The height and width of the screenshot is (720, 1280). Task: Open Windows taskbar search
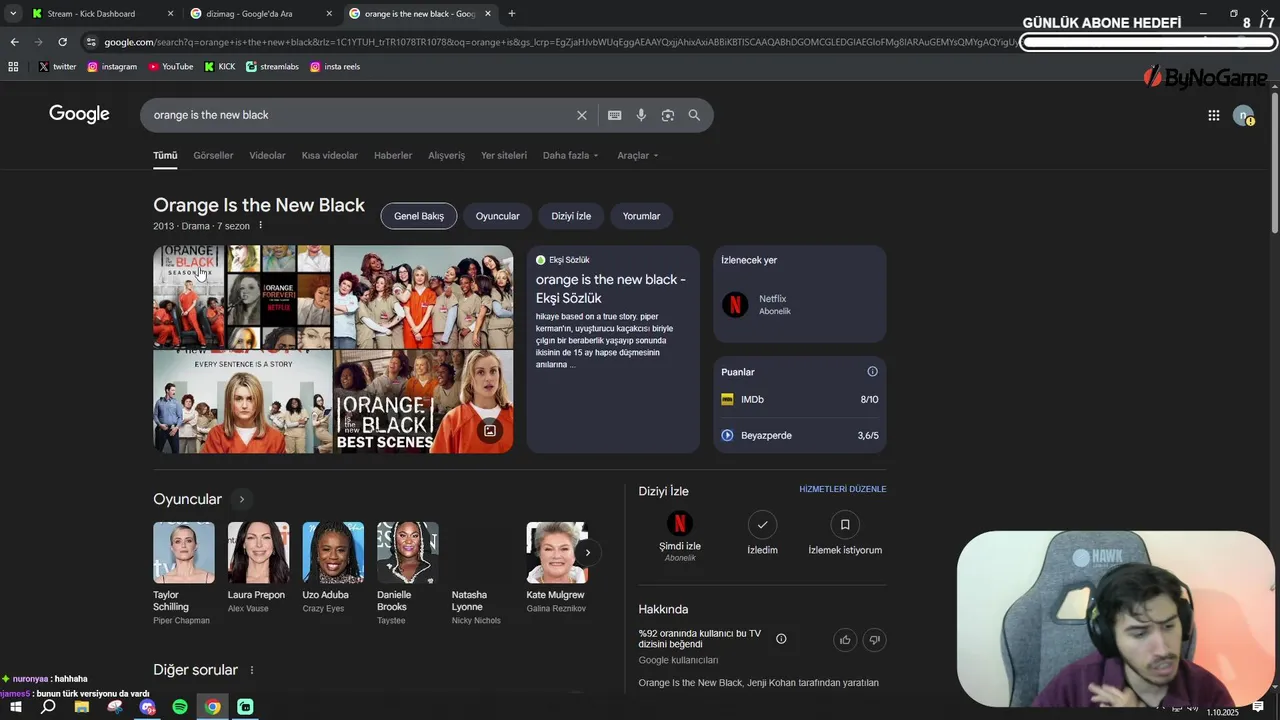tap(48, 707)
